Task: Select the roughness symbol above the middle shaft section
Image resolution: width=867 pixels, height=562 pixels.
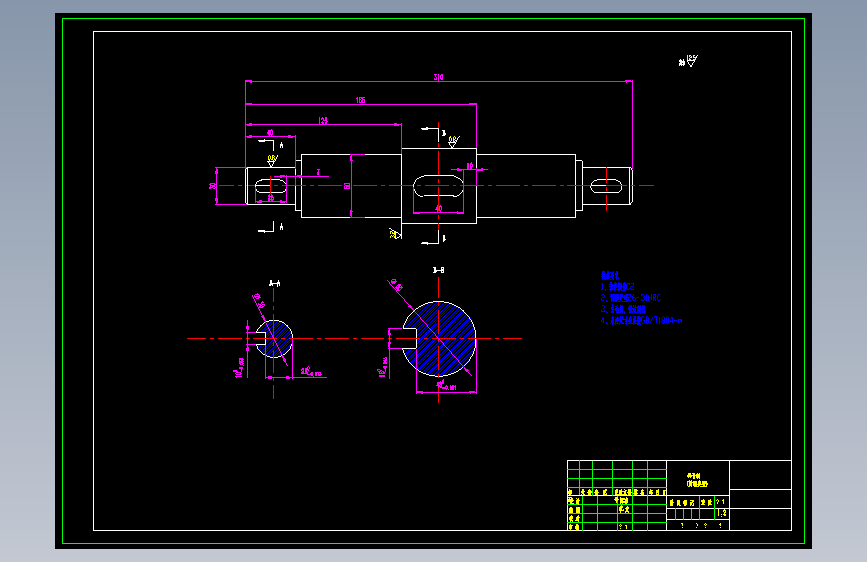Action: coord(453,142)
